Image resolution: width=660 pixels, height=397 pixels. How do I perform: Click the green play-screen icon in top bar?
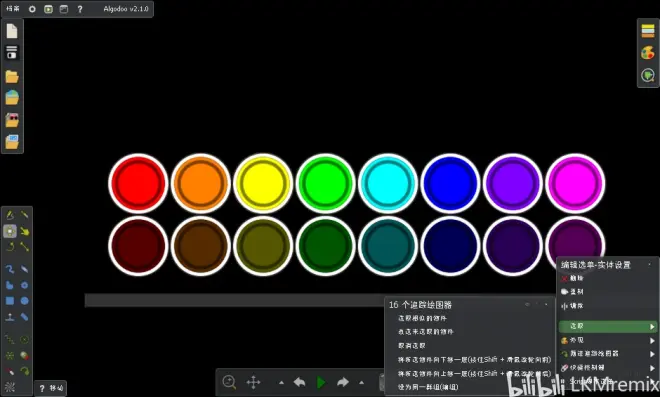48,9
